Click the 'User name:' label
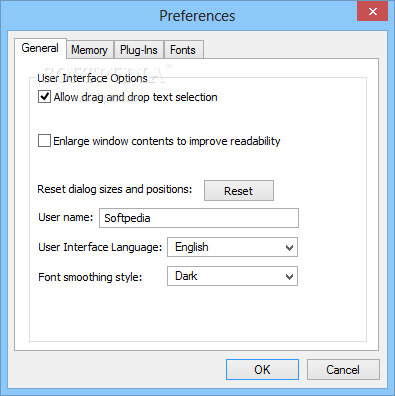The width and height of the screenshot is (395, 396). [66, 217]
